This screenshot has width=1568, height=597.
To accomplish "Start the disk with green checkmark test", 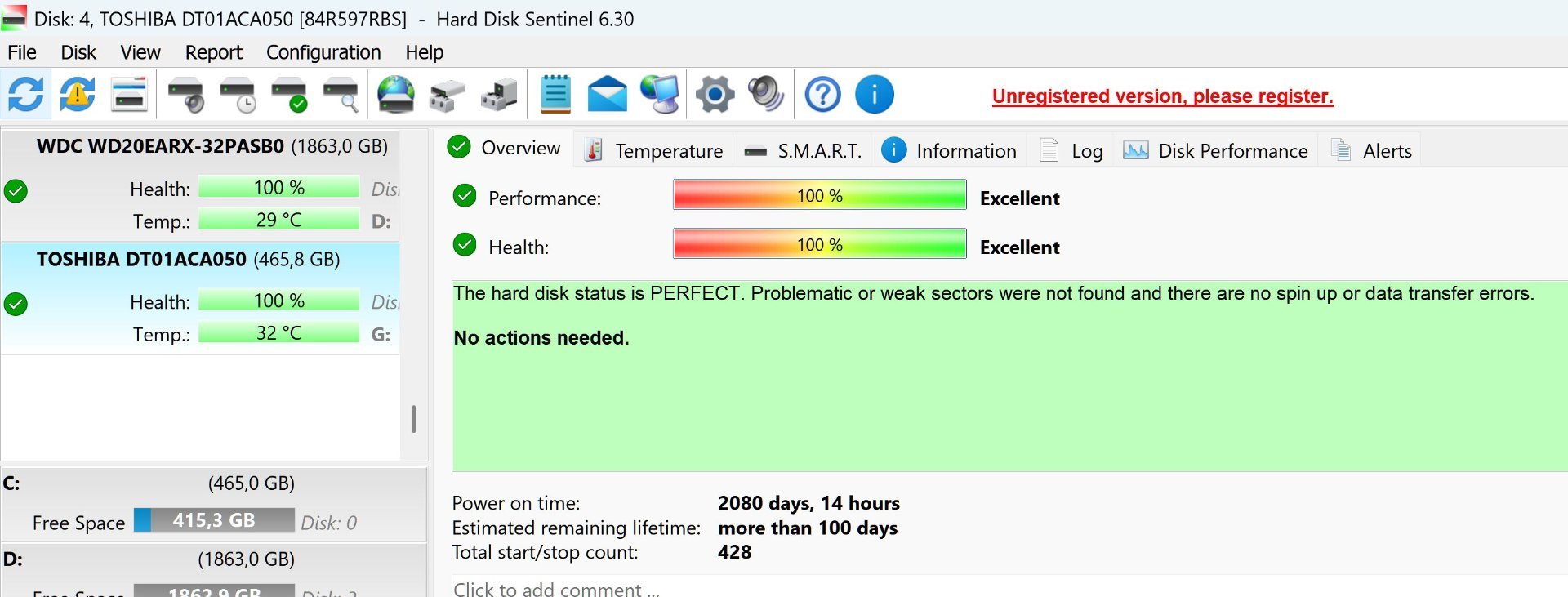I will click(x=290, y=95).
